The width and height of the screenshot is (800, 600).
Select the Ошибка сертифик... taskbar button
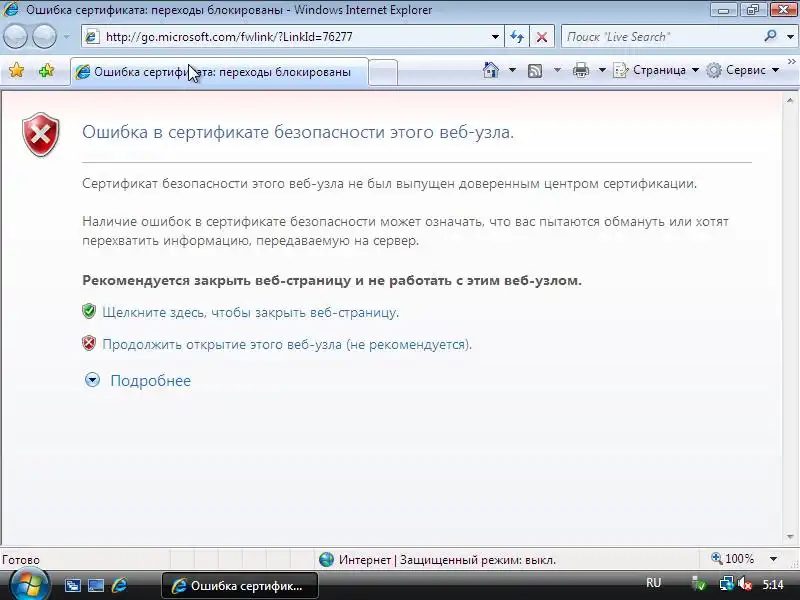pyautogui.click(x=240, y=586)
